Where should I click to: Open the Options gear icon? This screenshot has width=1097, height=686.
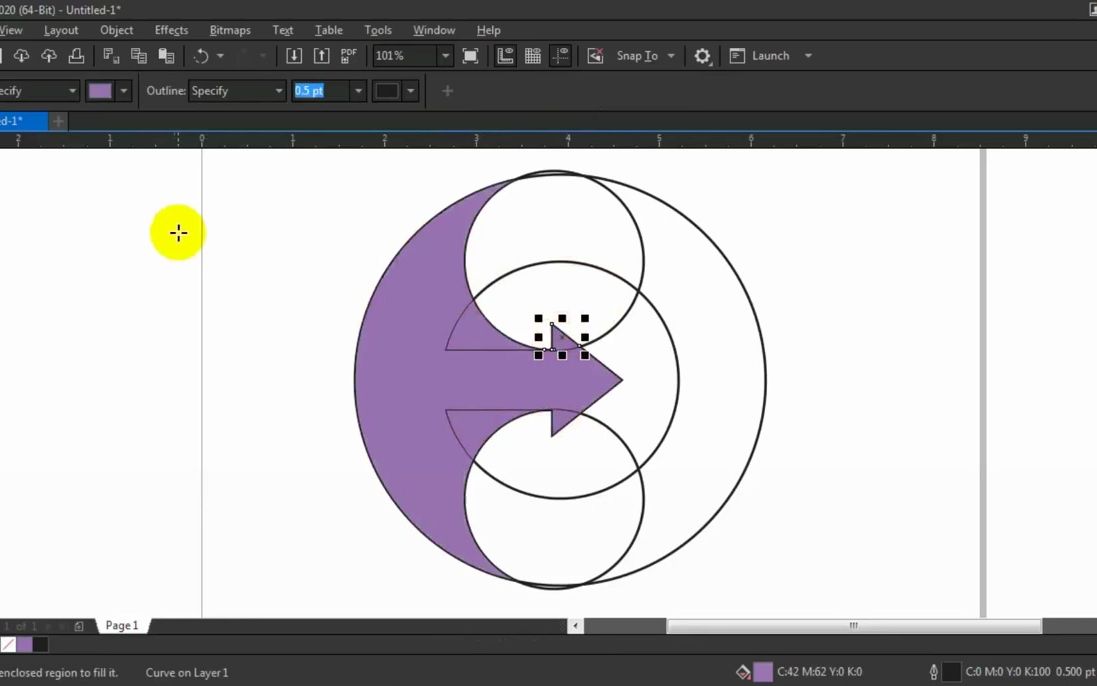(702, 56)
